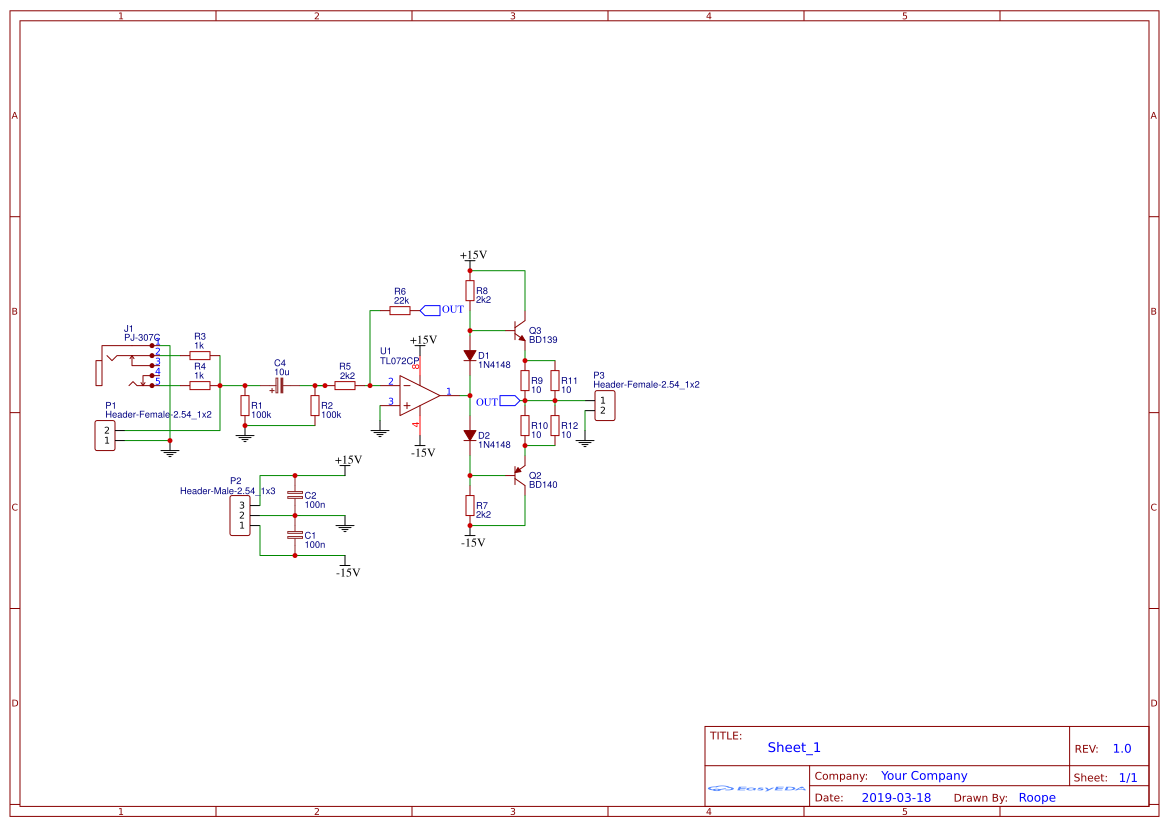Image resolution: width=1169 pixels, height=827 pixels.
Task: Select capacitor C2 100n
Action: coord(295,495)
